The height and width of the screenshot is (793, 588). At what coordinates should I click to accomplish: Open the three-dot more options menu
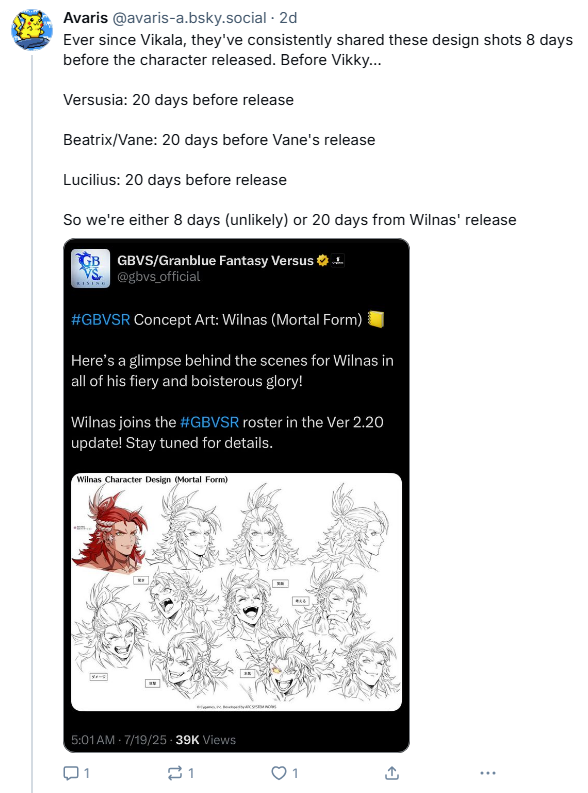488,773
